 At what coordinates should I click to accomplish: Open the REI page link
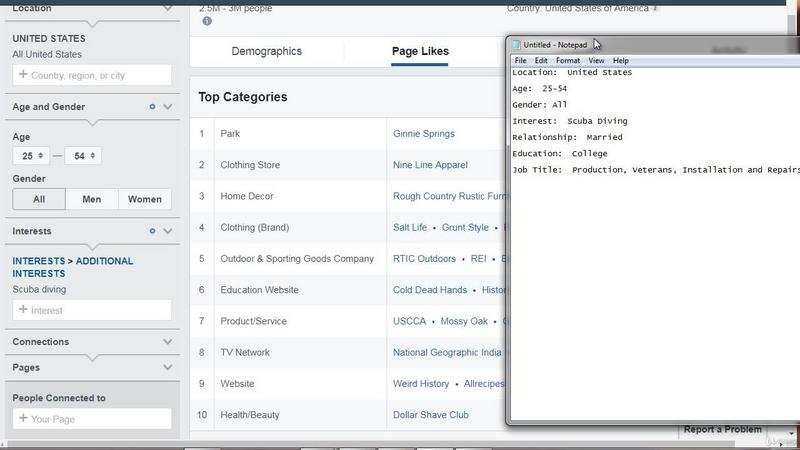tap(478, 259)
